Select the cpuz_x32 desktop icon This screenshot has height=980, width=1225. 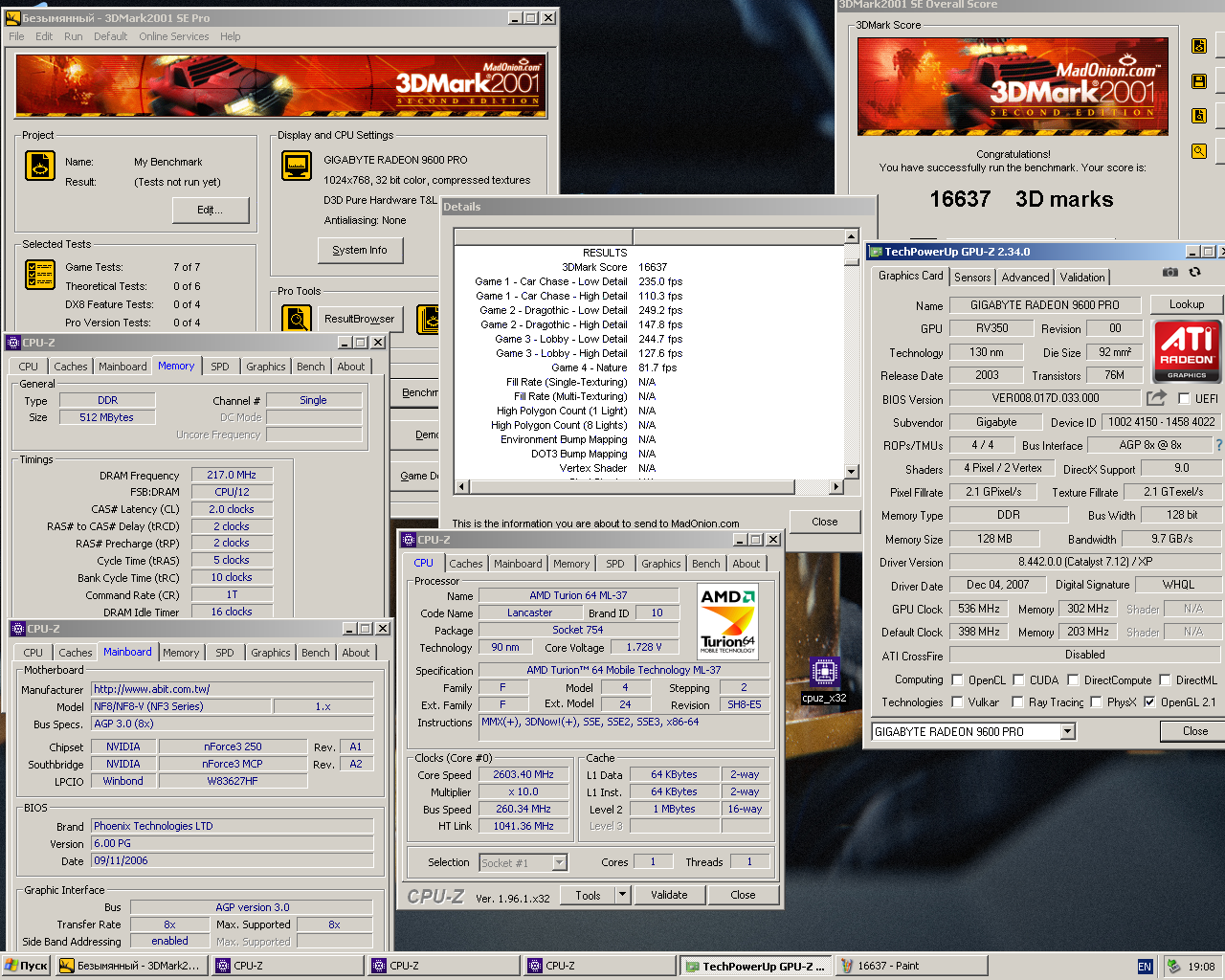824,680
